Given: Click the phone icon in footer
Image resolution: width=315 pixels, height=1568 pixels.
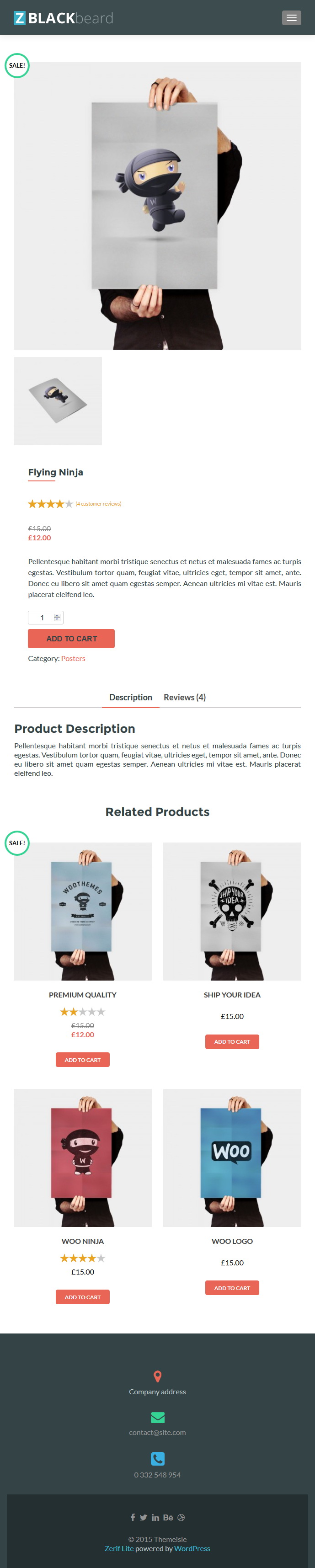Looking at the screenshot, I should pyautogui.click(x=157, y=1458).
